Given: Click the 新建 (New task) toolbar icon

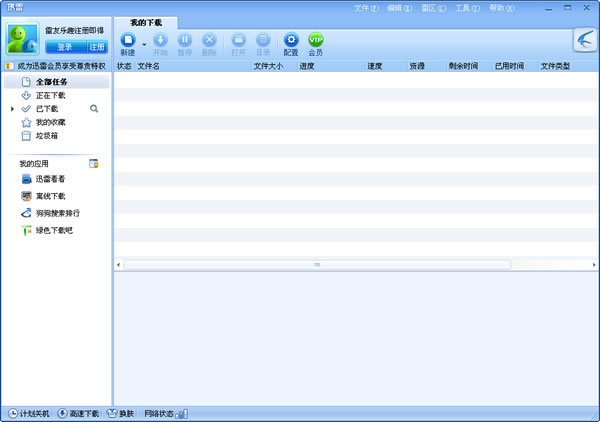Looking at the screenshot, I should point(128,41).
